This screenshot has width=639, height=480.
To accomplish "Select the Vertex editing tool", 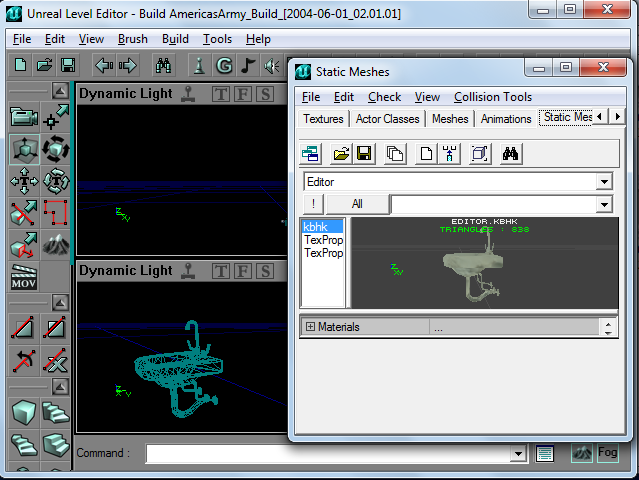I will (56, 117).
